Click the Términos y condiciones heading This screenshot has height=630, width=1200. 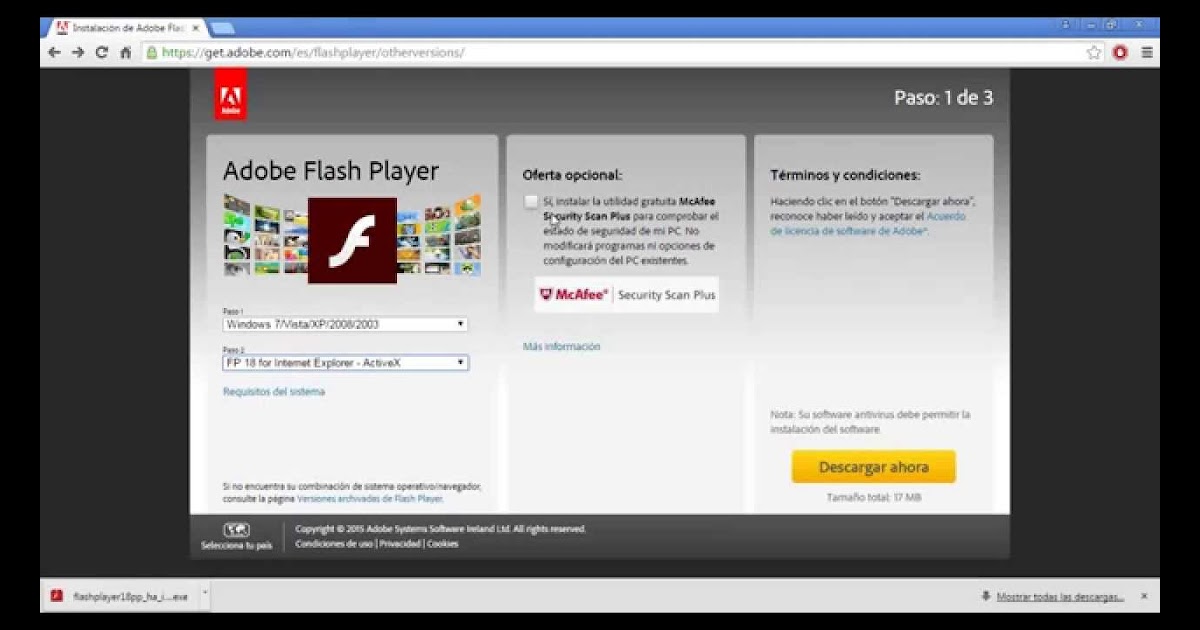click(845, 175)
